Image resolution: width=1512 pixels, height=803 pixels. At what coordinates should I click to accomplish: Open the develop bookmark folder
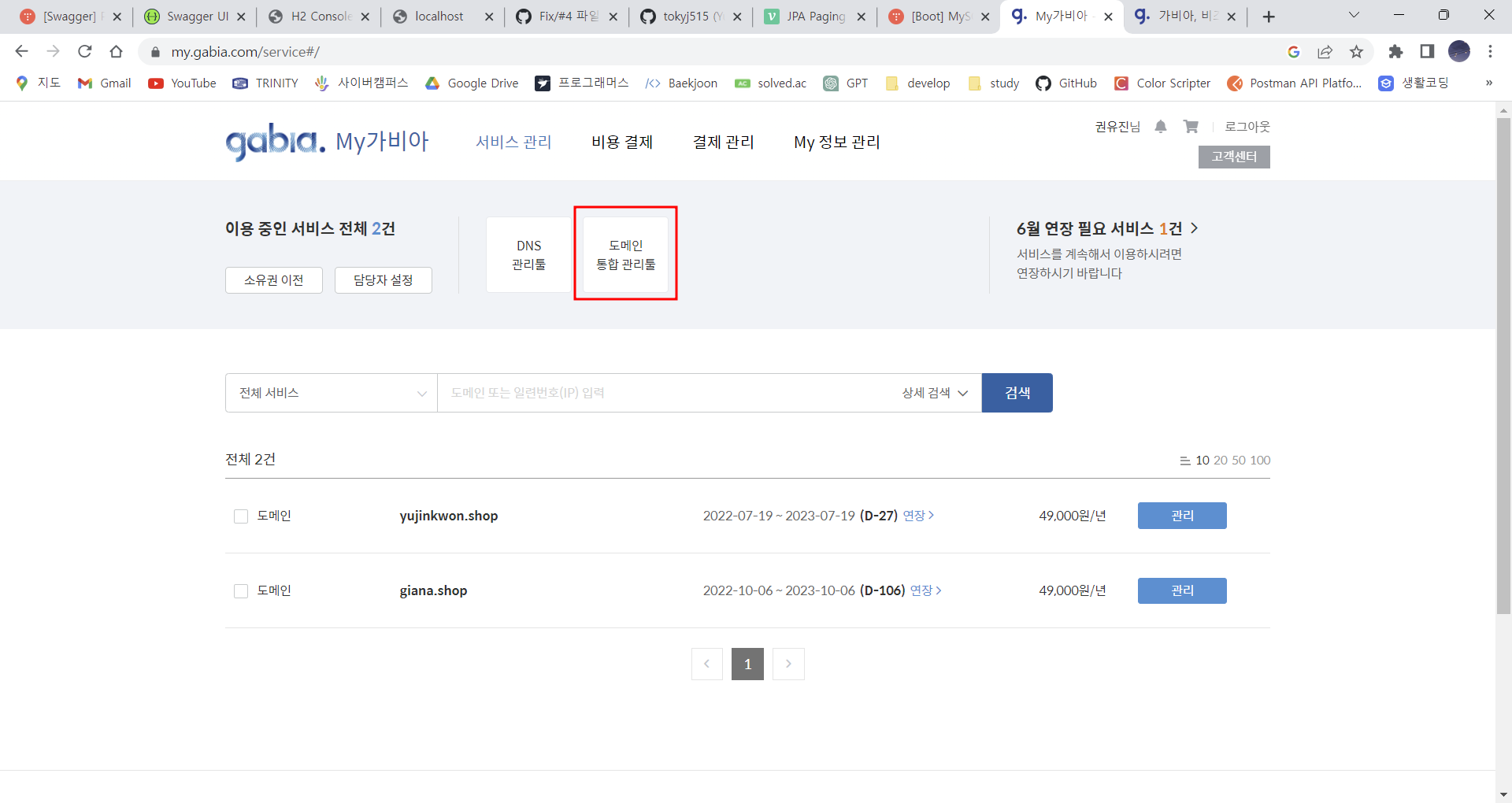click(917, 83)
